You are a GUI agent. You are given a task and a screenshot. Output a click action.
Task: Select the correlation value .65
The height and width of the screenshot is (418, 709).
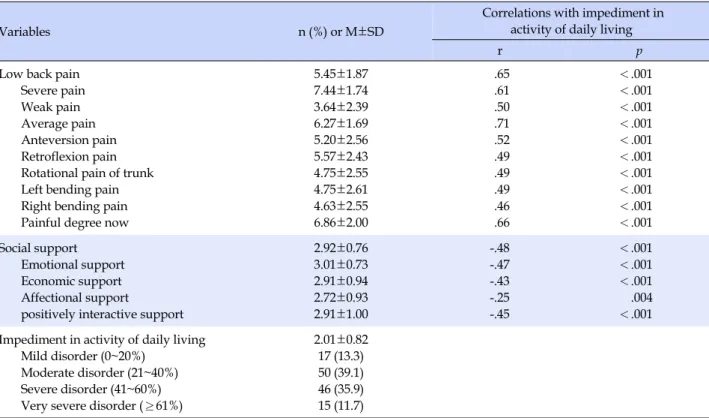[502, 74]
